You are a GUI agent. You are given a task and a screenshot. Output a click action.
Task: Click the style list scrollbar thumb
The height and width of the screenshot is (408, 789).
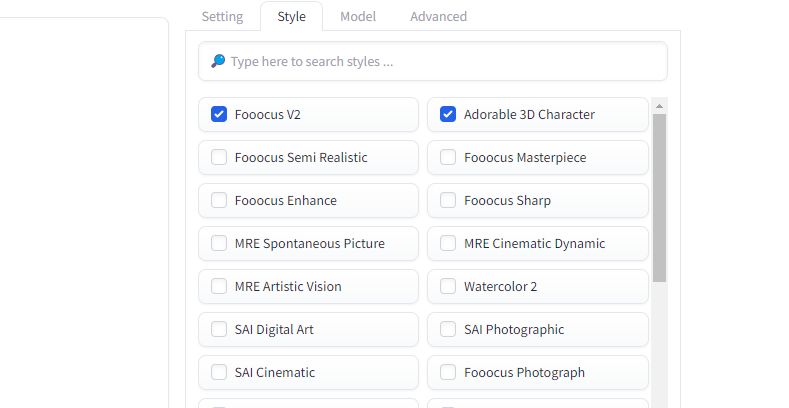pyautogui.click(x=659, y=198)
